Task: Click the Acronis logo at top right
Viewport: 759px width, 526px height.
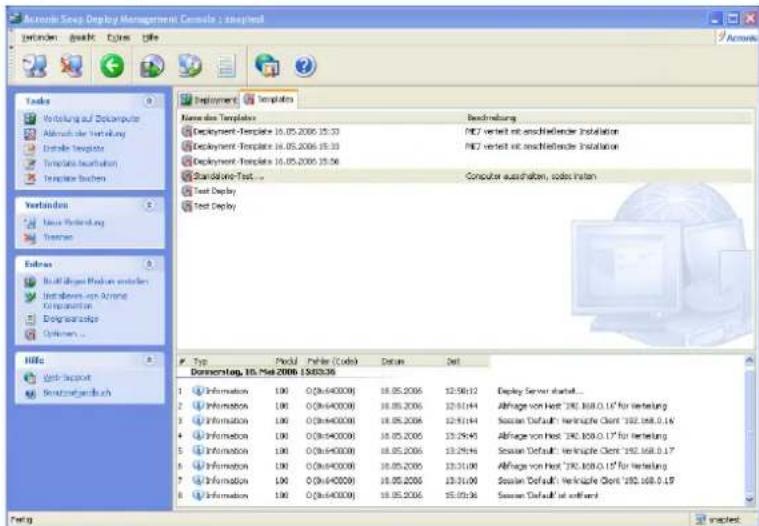Action: 738,37
